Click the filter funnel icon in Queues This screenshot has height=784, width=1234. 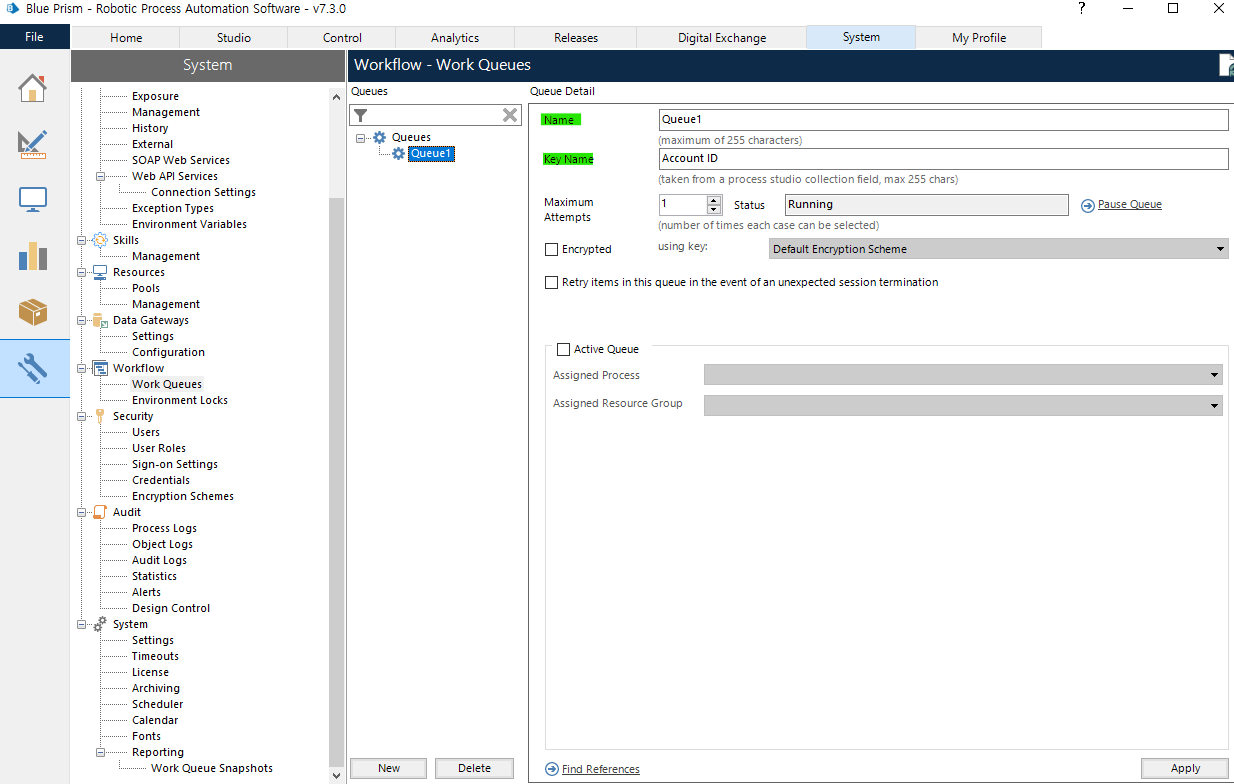361,115
